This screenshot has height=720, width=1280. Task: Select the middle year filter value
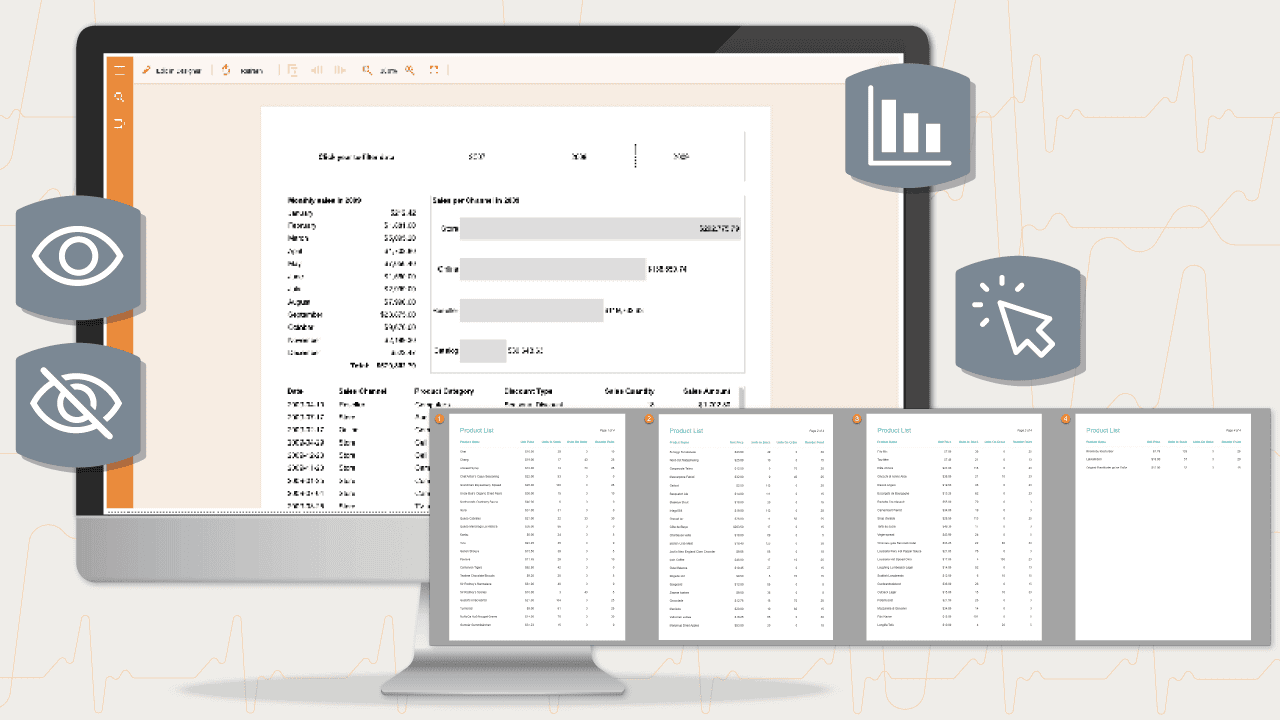(579, 157)
